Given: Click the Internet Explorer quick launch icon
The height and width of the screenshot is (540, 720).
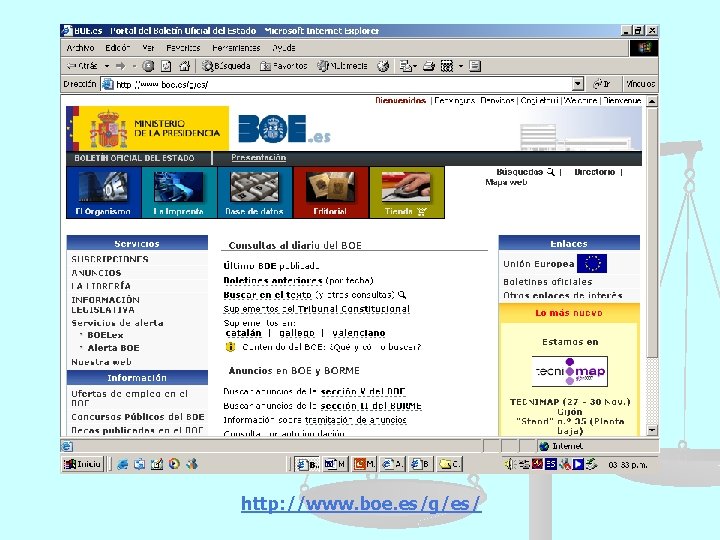Looking at the screenshot, I should pyautogui.click(x=122, y=464).
